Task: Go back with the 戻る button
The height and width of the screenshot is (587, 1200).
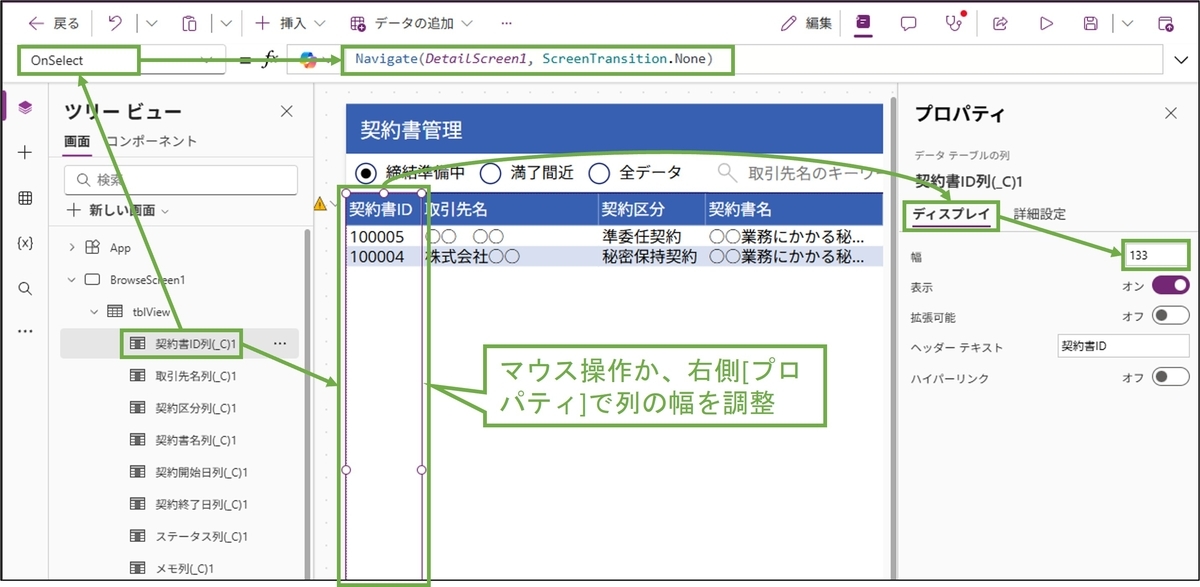Action: [x=53, y=23]
